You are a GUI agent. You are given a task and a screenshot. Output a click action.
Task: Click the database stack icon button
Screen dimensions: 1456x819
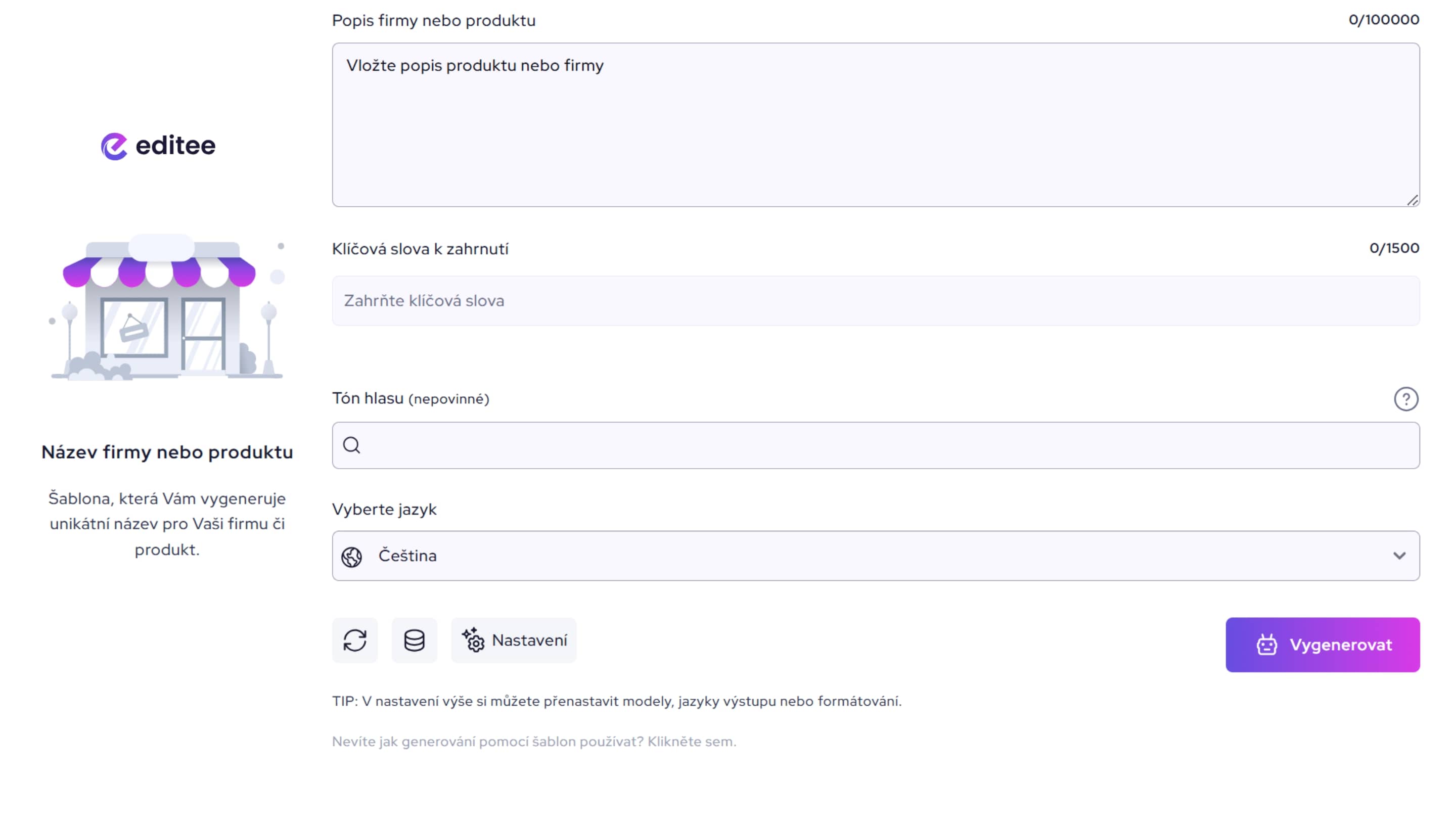415,641
